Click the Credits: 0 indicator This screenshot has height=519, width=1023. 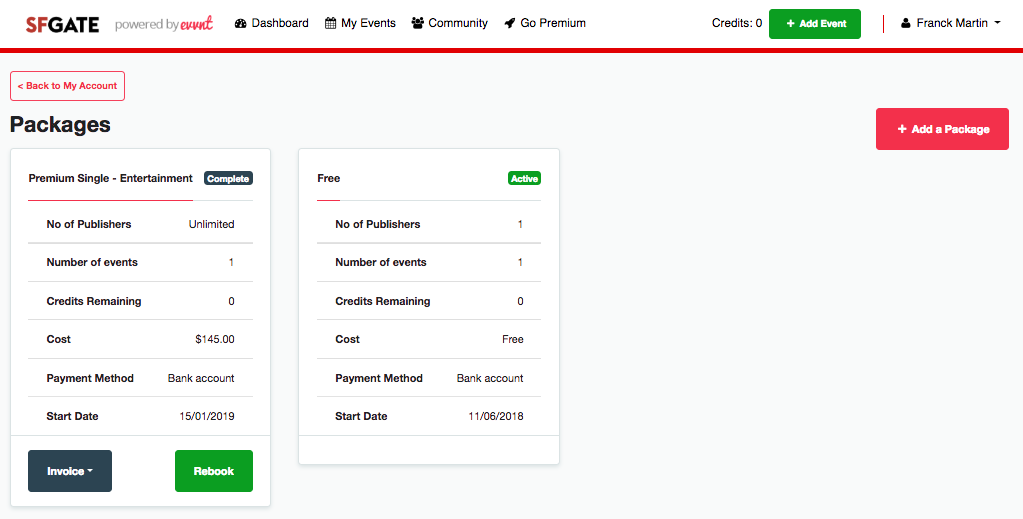point(737,24)
